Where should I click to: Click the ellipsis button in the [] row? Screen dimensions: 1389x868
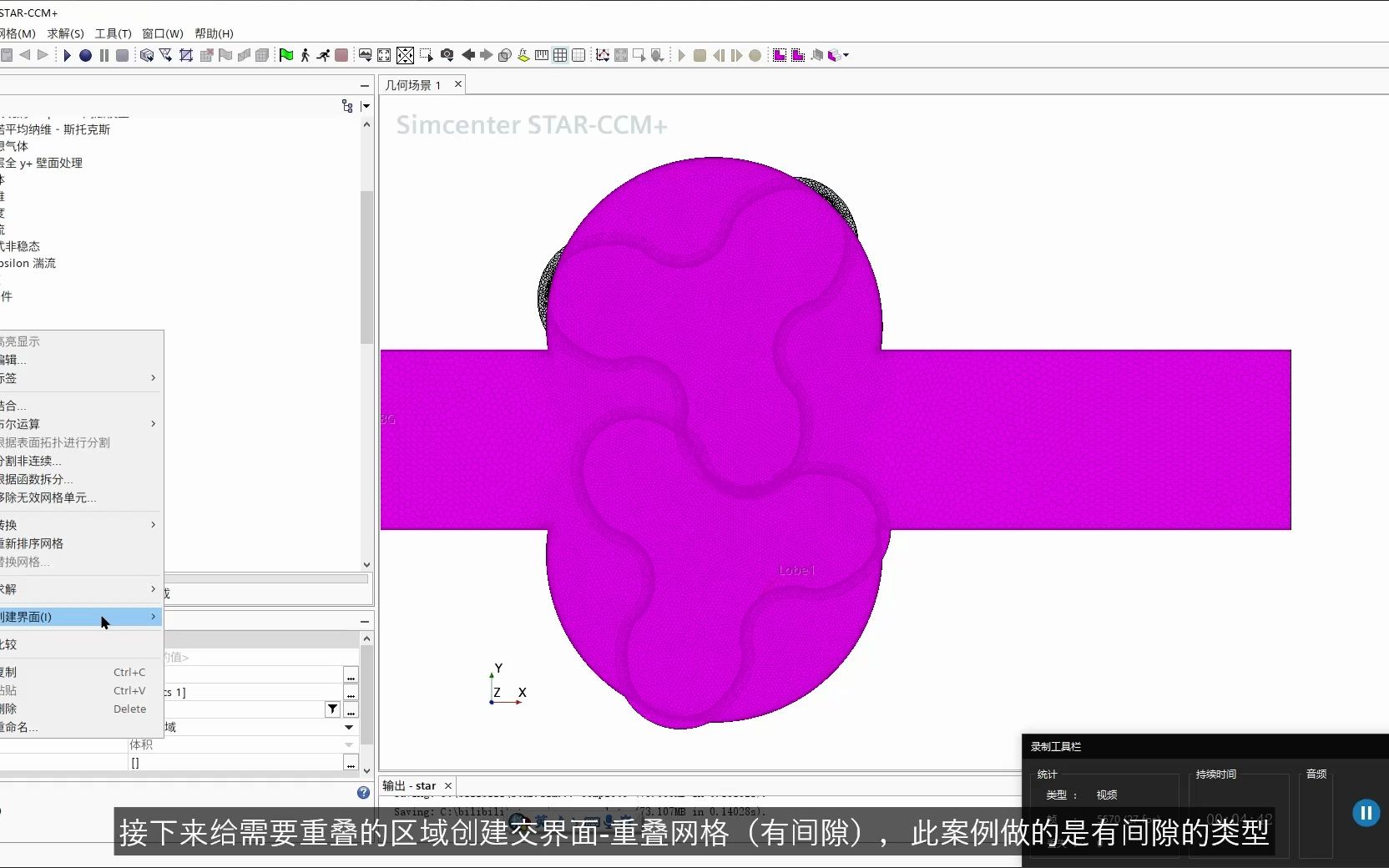coord(351,763)
